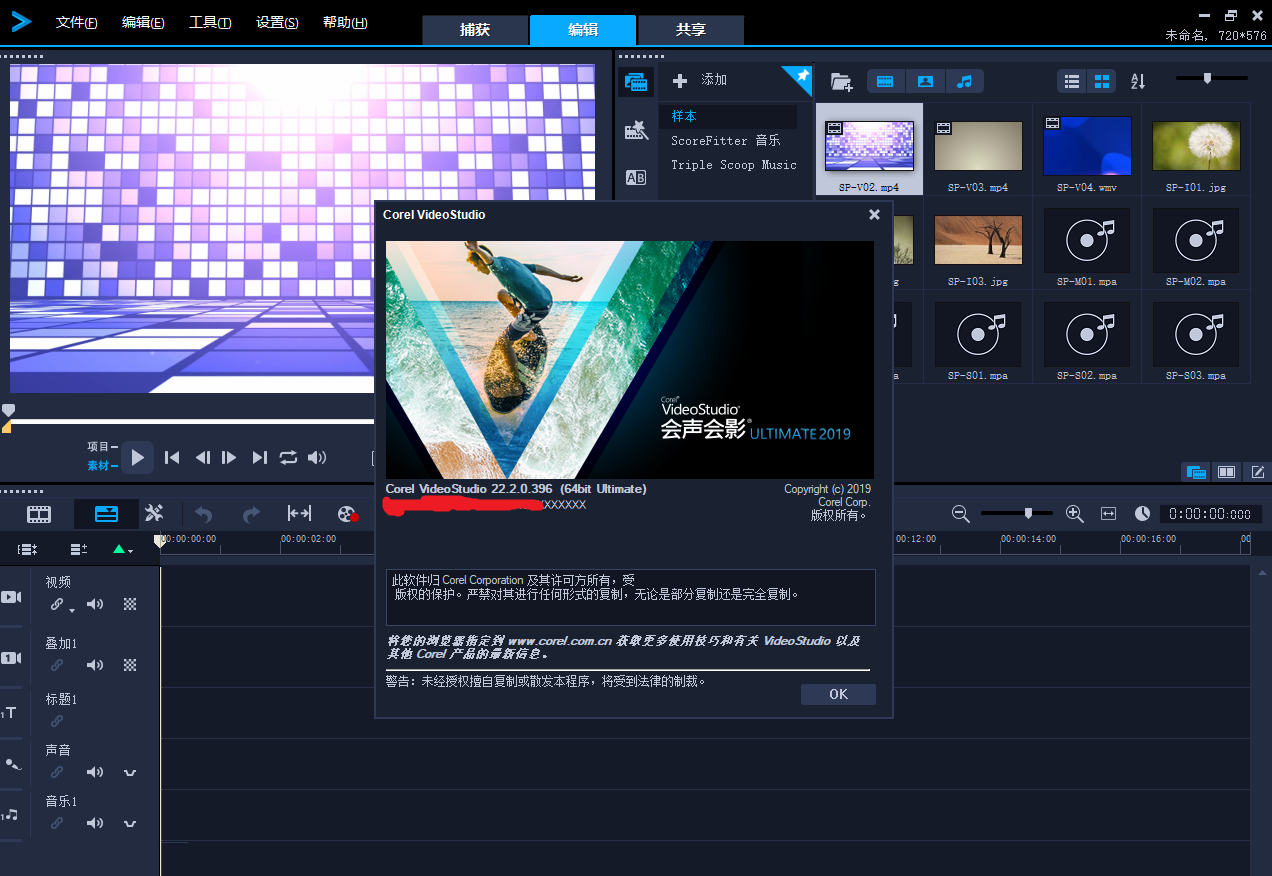
Task: Click the fit project in timeline icon
Action: (x=299, y=513)
